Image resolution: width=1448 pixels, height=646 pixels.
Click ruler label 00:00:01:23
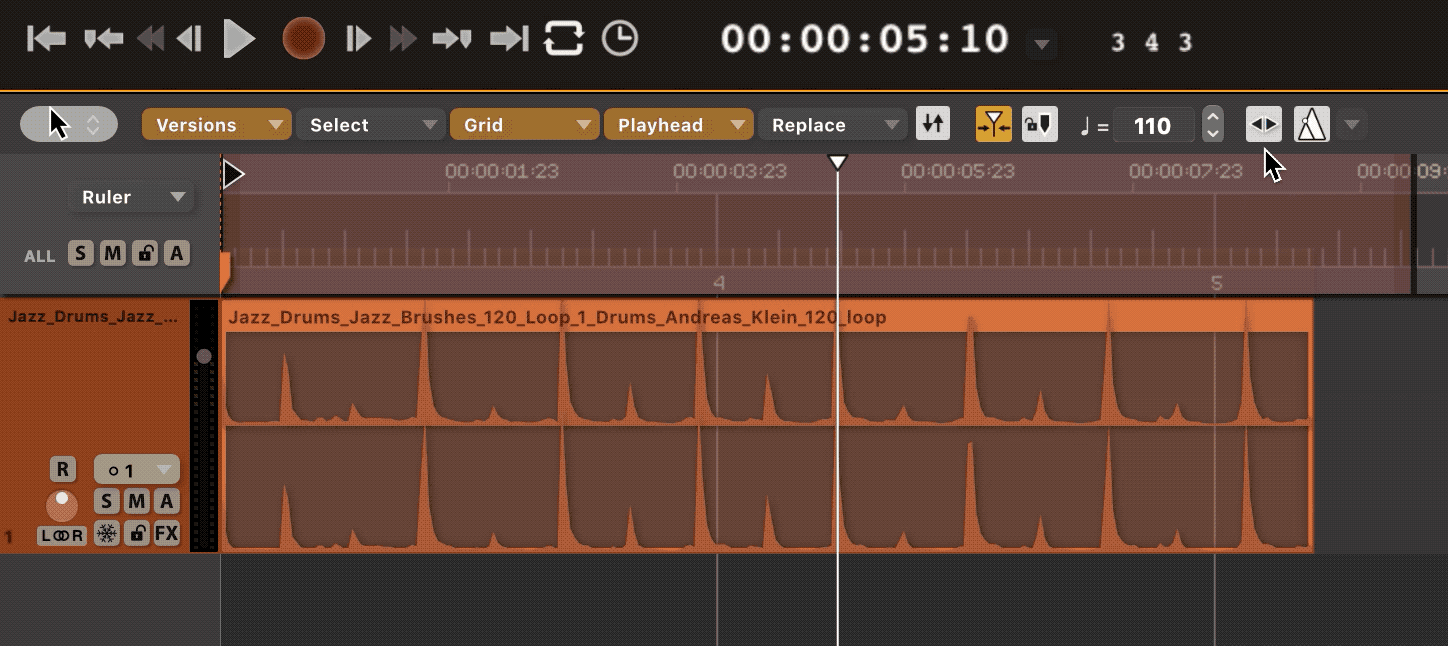point(502,171)
